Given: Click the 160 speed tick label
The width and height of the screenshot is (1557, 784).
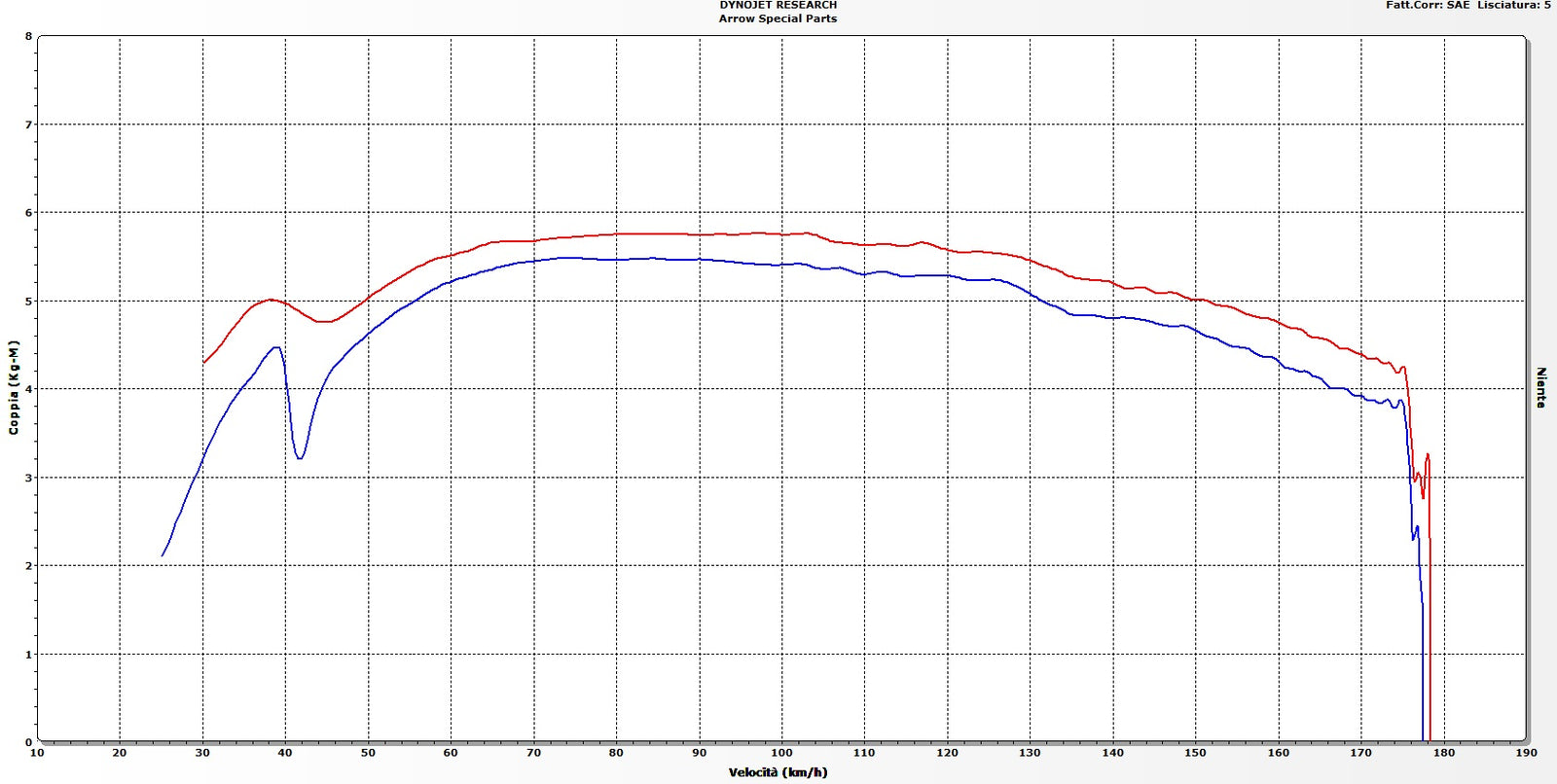Looking at the screenshot, I should tap(1278, 753).
